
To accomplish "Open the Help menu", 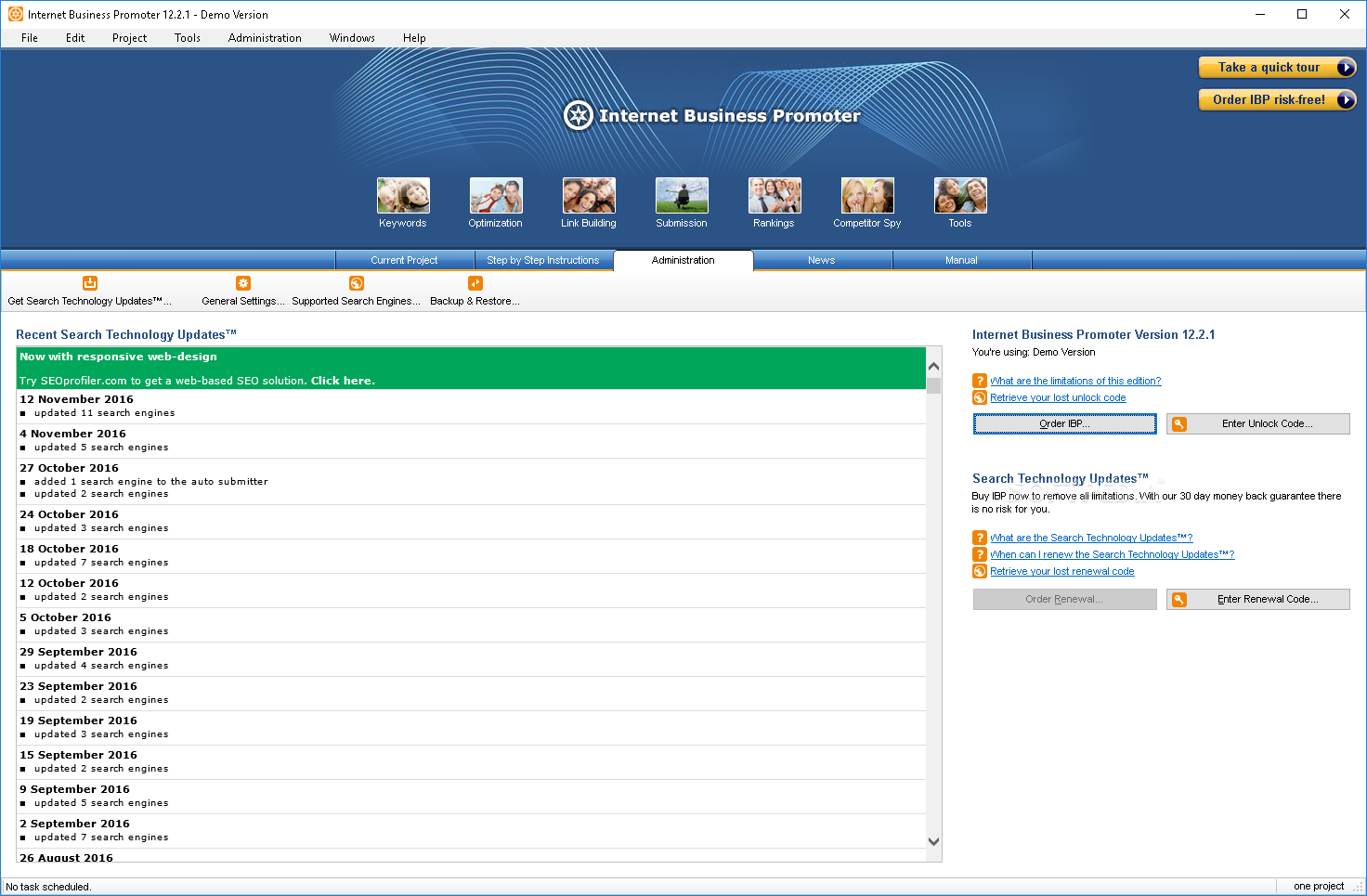I will [414, 38].
